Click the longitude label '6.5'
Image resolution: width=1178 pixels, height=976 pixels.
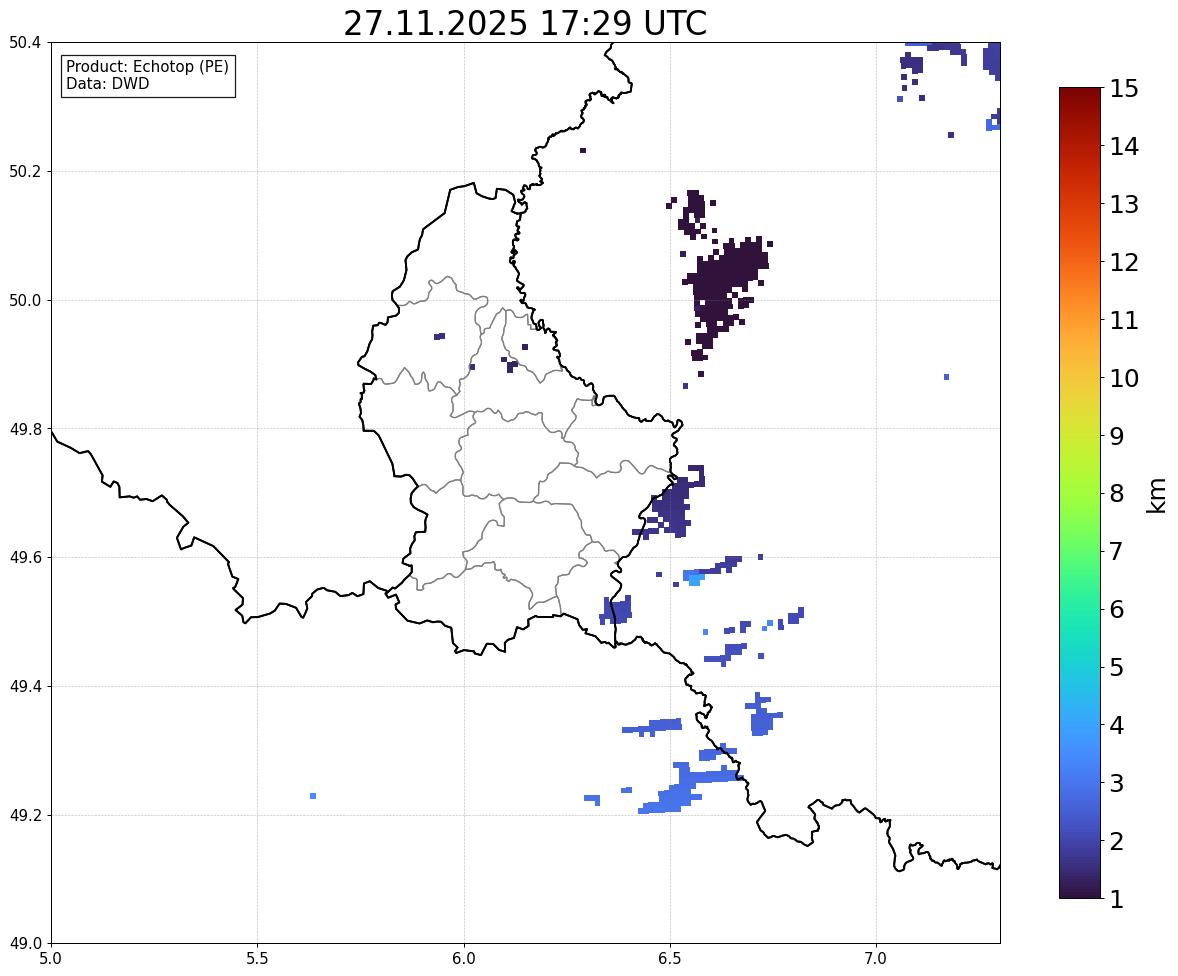670,959
